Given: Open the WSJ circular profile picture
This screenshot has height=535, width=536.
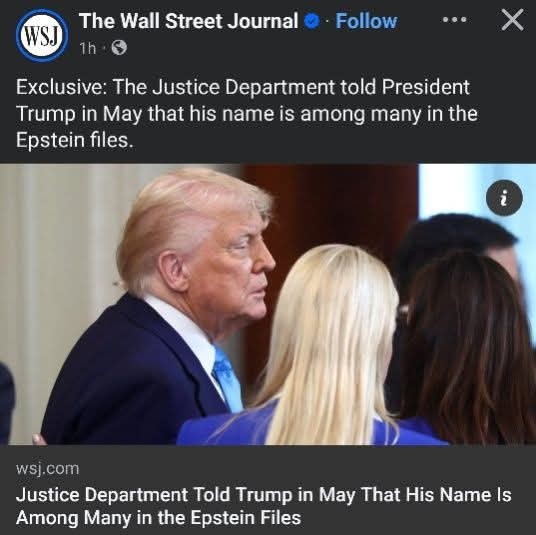Looking at the screenshot, I should [42, 36].
